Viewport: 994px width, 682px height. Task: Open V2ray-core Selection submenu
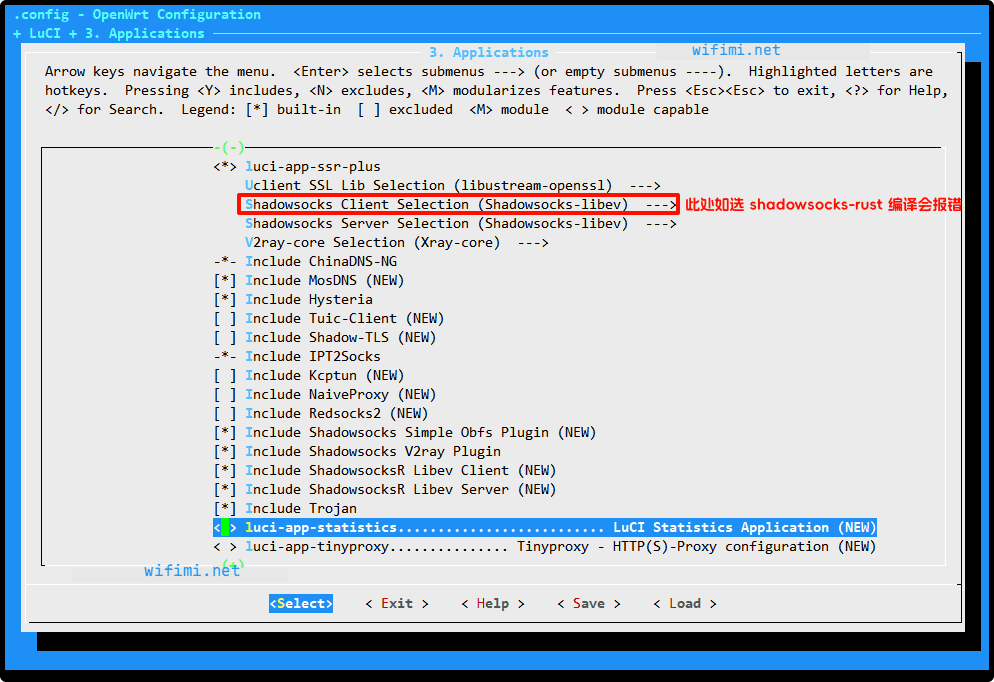tap(397, 243)
